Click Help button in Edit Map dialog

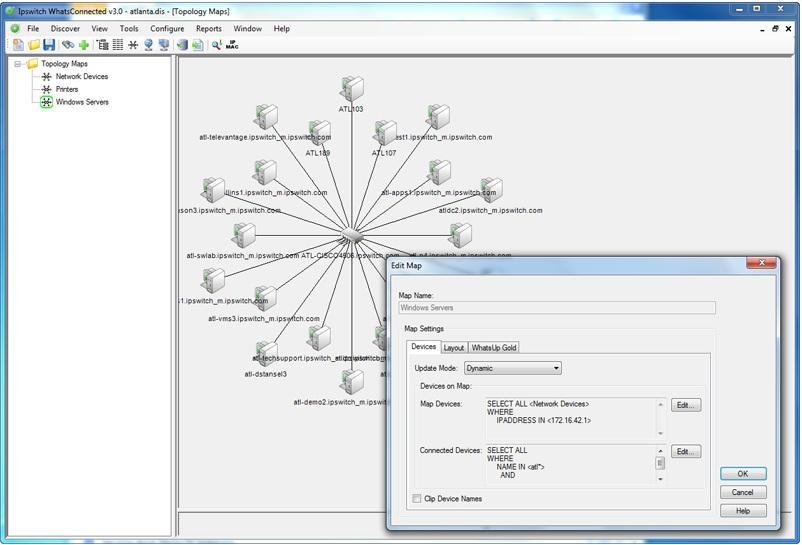pos(743,511)
